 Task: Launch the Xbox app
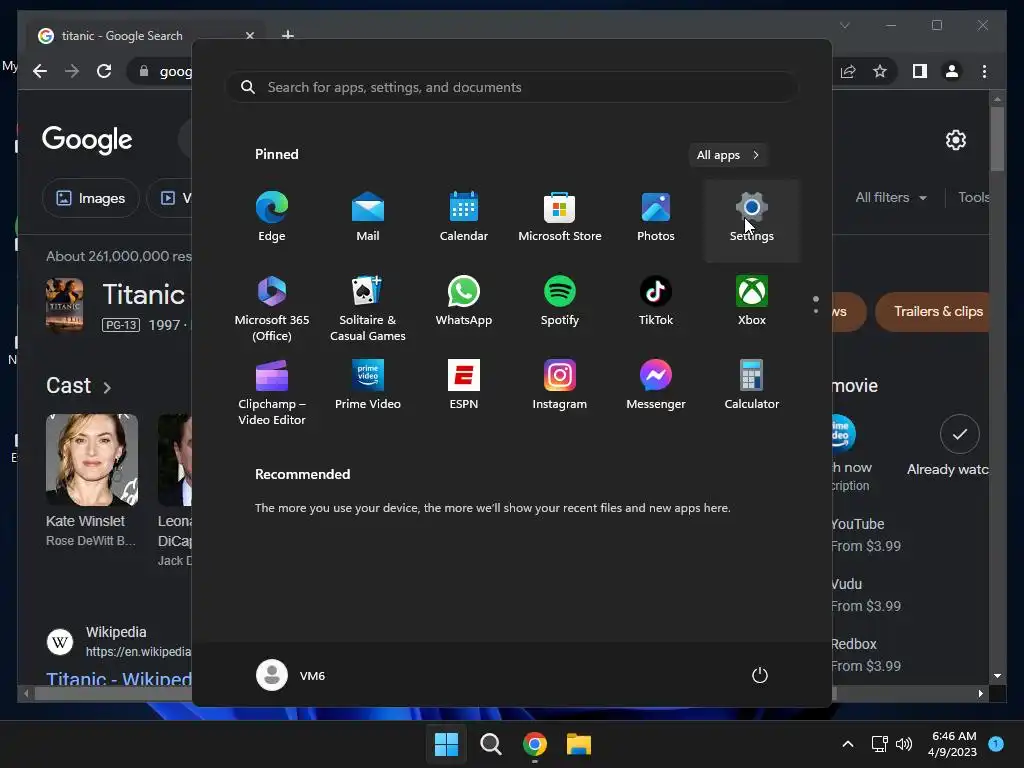click(752, 301)
